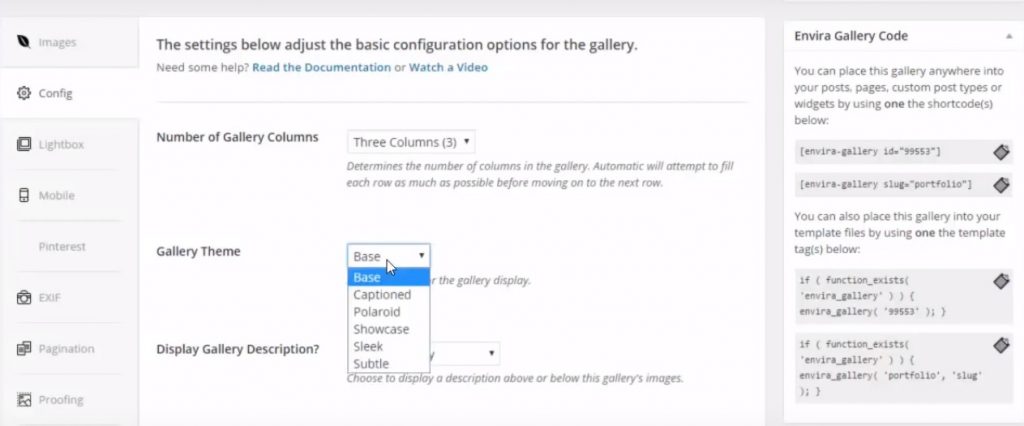This screenshot has width=1024, height=426.
Task: Copy the envira_gallery '99553' template tag
Action: [x=1001, y=281]
